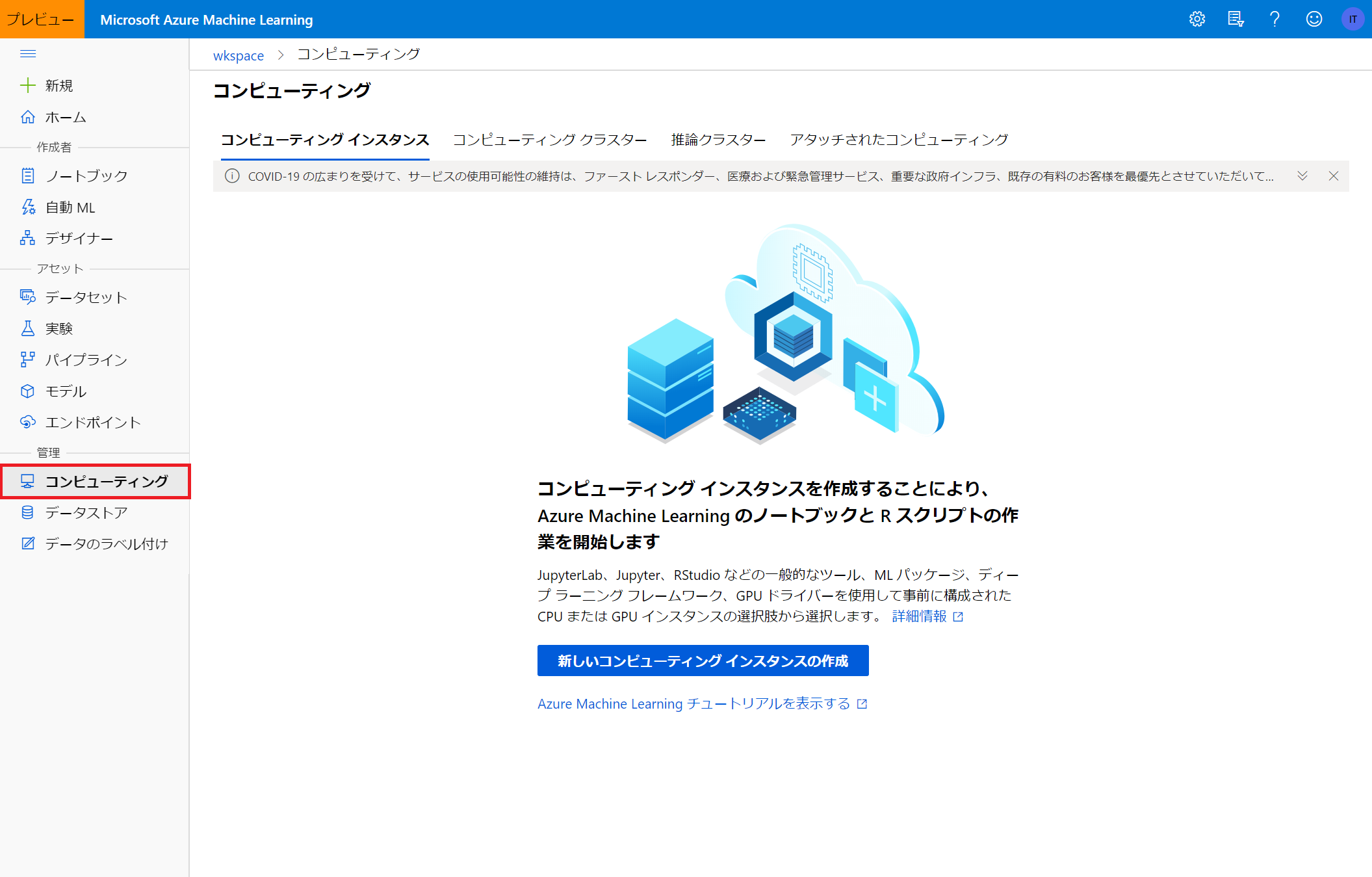
Task: Expand the COVID-19 notification banner chevron
Action: point(1302,176)
